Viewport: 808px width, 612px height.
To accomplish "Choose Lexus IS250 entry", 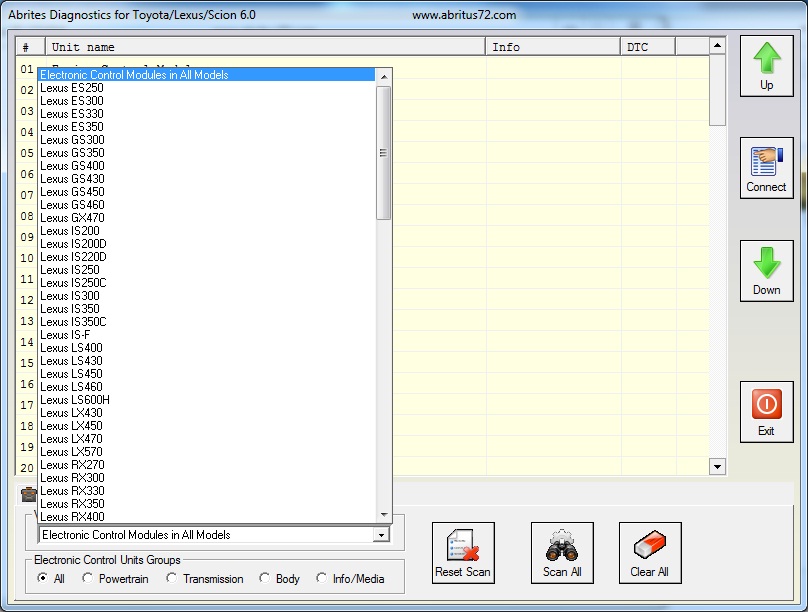I will point(207,270).
